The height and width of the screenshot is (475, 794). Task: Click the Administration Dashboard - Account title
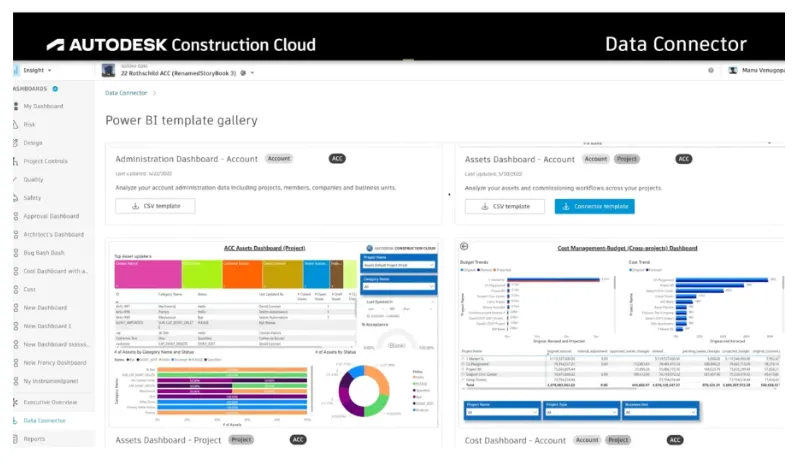[x=187, y=159]
